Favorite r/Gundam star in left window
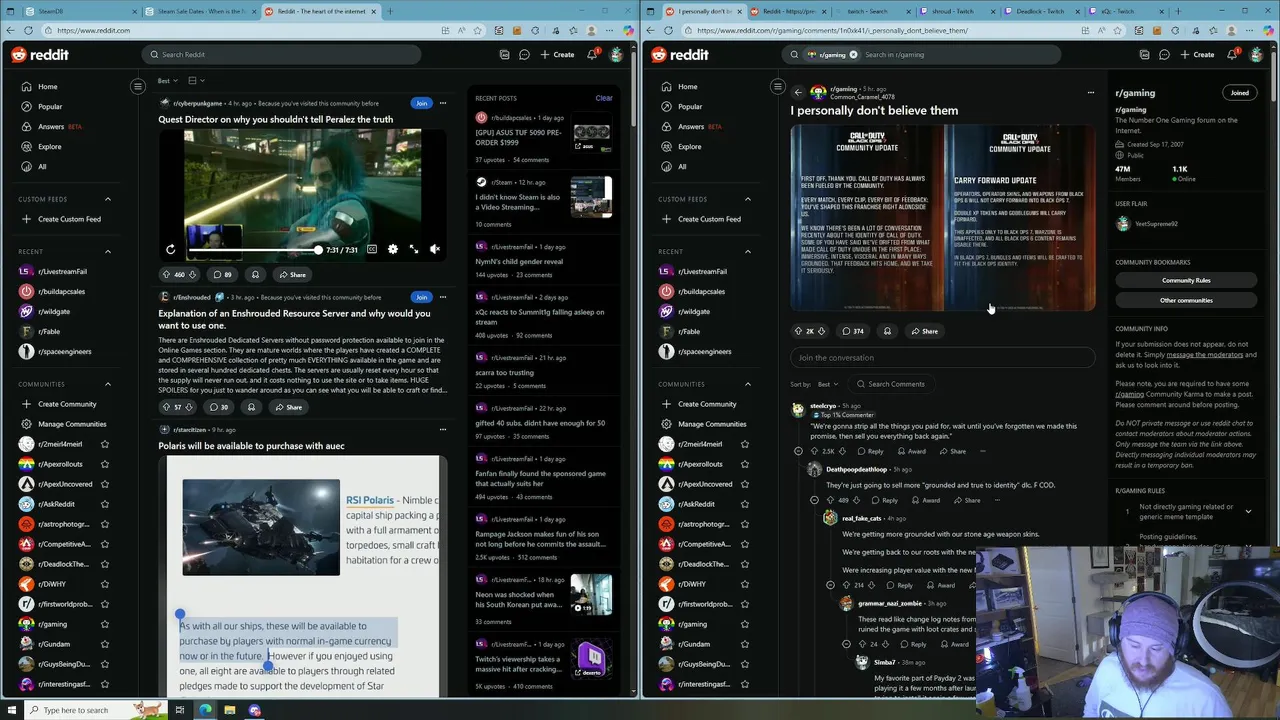The width and height of the screenshot is (1280, 720). point(104,644)
